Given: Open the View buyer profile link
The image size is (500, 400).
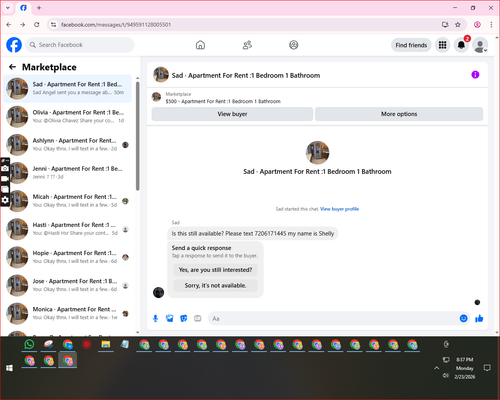Looking at the screenshot, I should tap(339, 209).
